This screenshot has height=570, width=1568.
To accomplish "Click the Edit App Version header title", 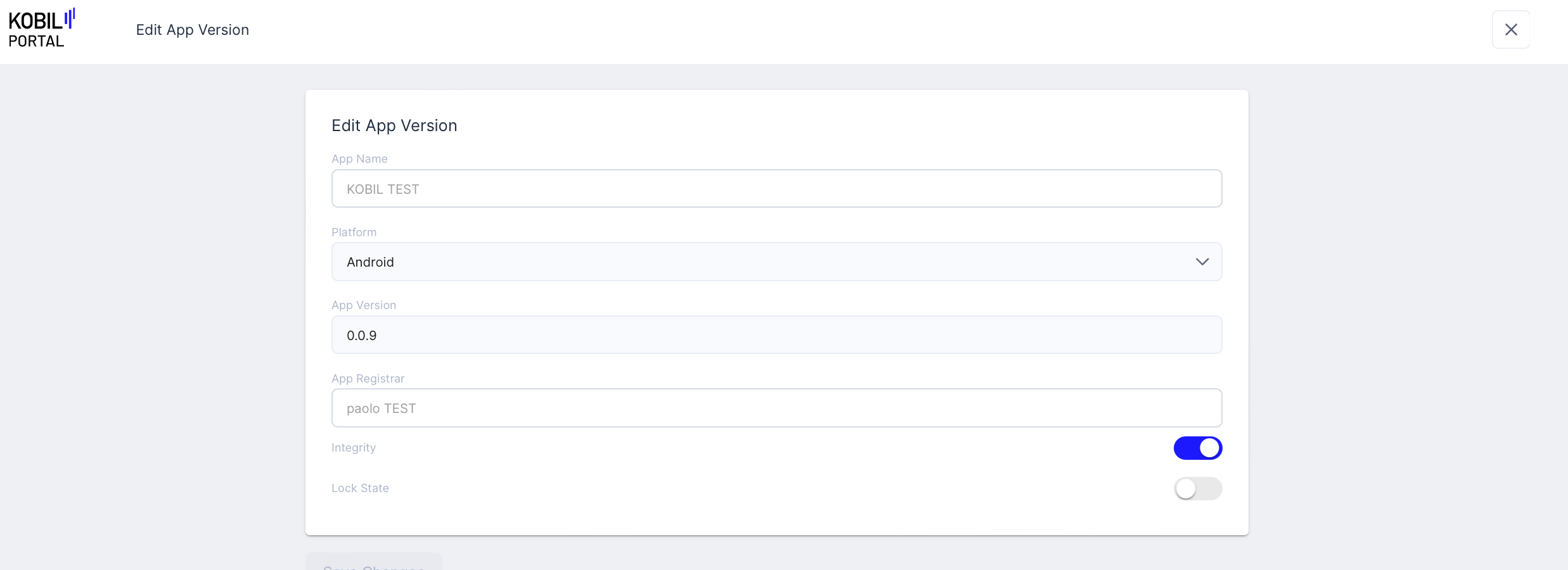I will pos(192,30).
